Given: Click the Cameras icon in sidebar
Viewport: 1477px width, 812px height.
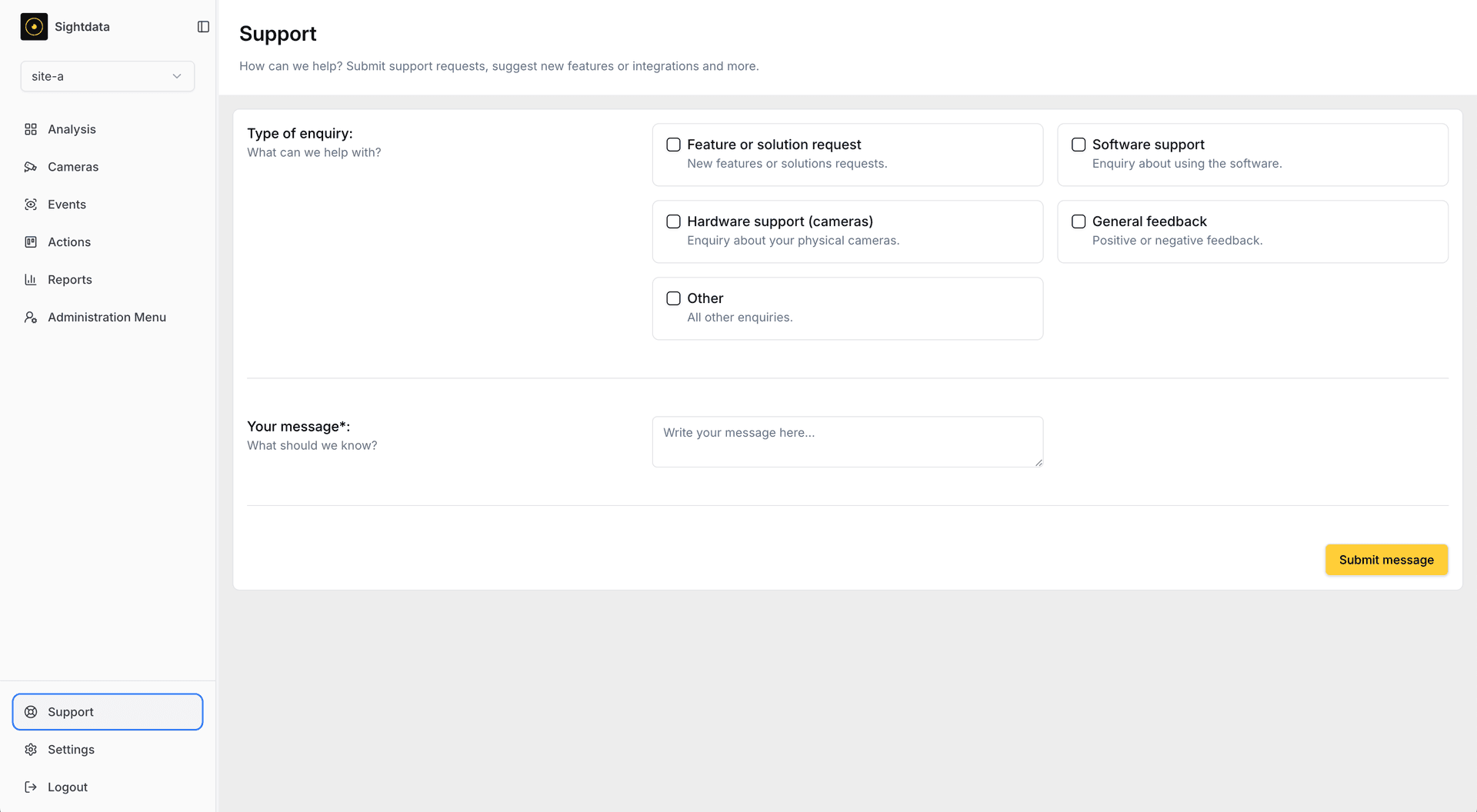Looking at the screenshot, I should click(x=31, y=167).
